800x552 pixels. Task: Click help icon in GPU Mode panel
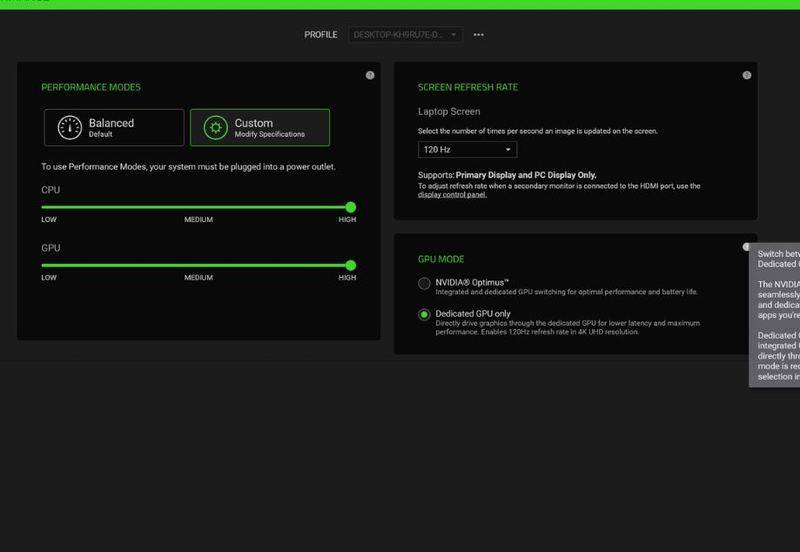[x=746, y=247]
